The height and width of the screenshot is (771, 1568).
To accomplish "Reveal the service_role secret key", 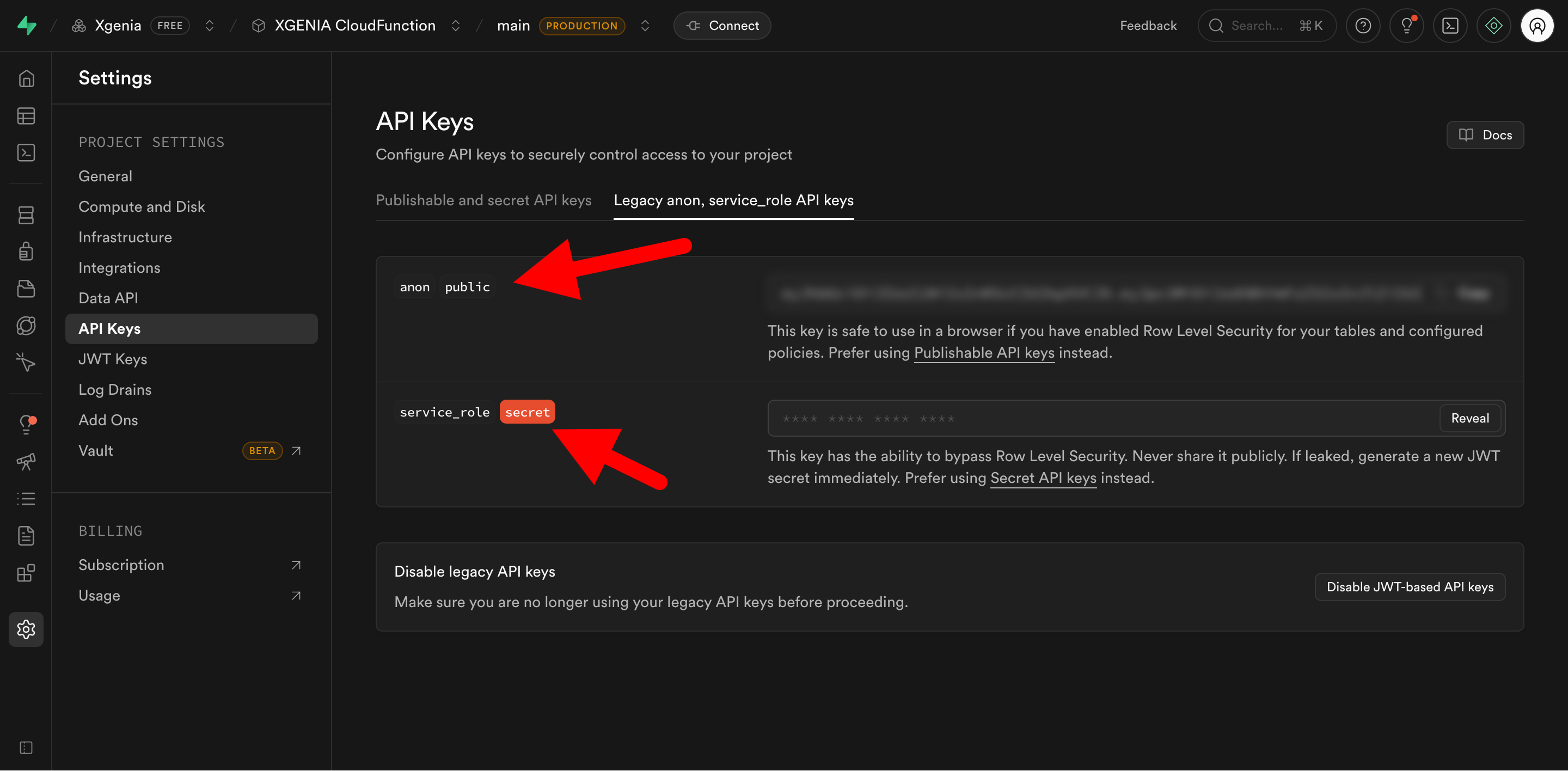I will click(1469, 418).
